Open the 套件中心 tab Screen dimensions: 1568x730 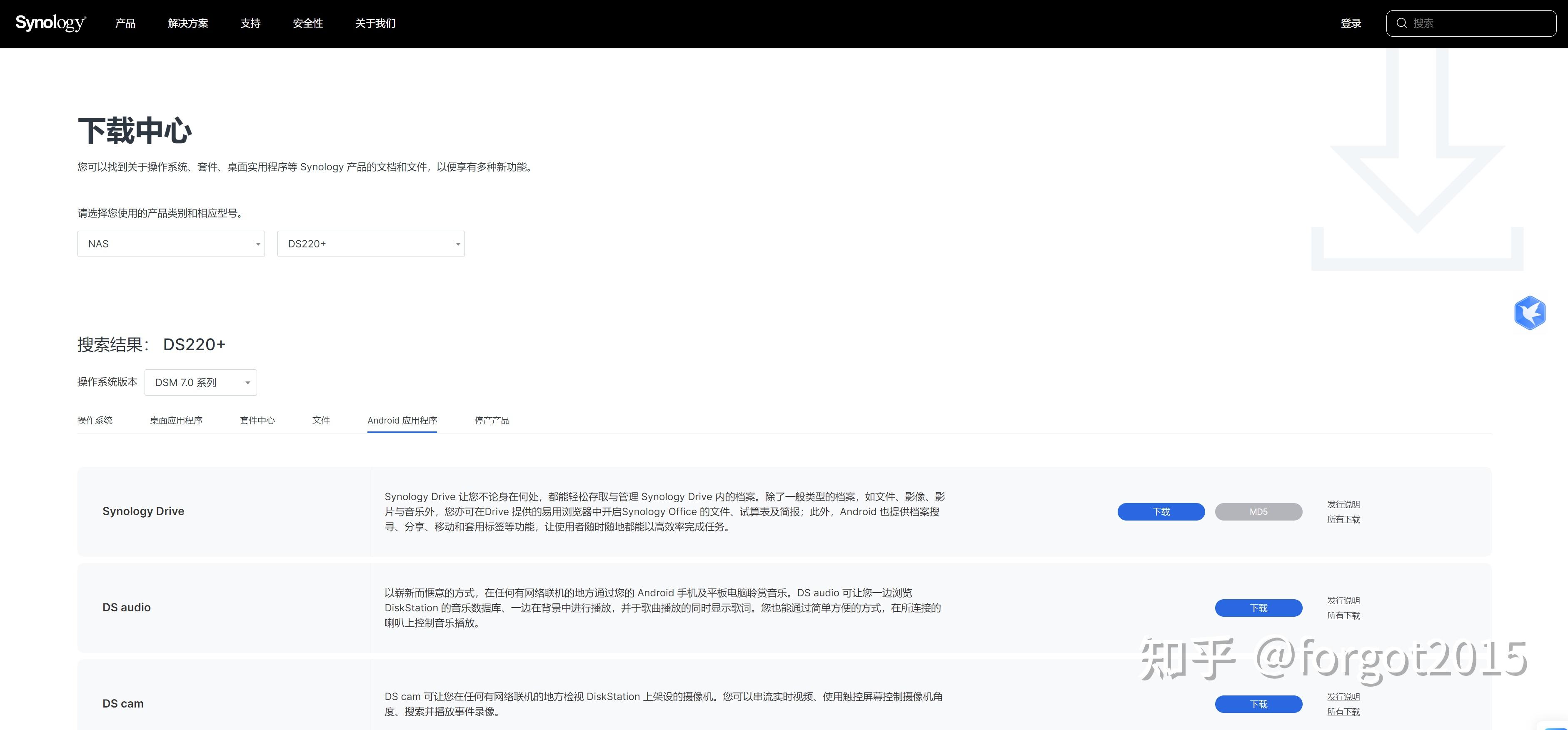(257, 420)
